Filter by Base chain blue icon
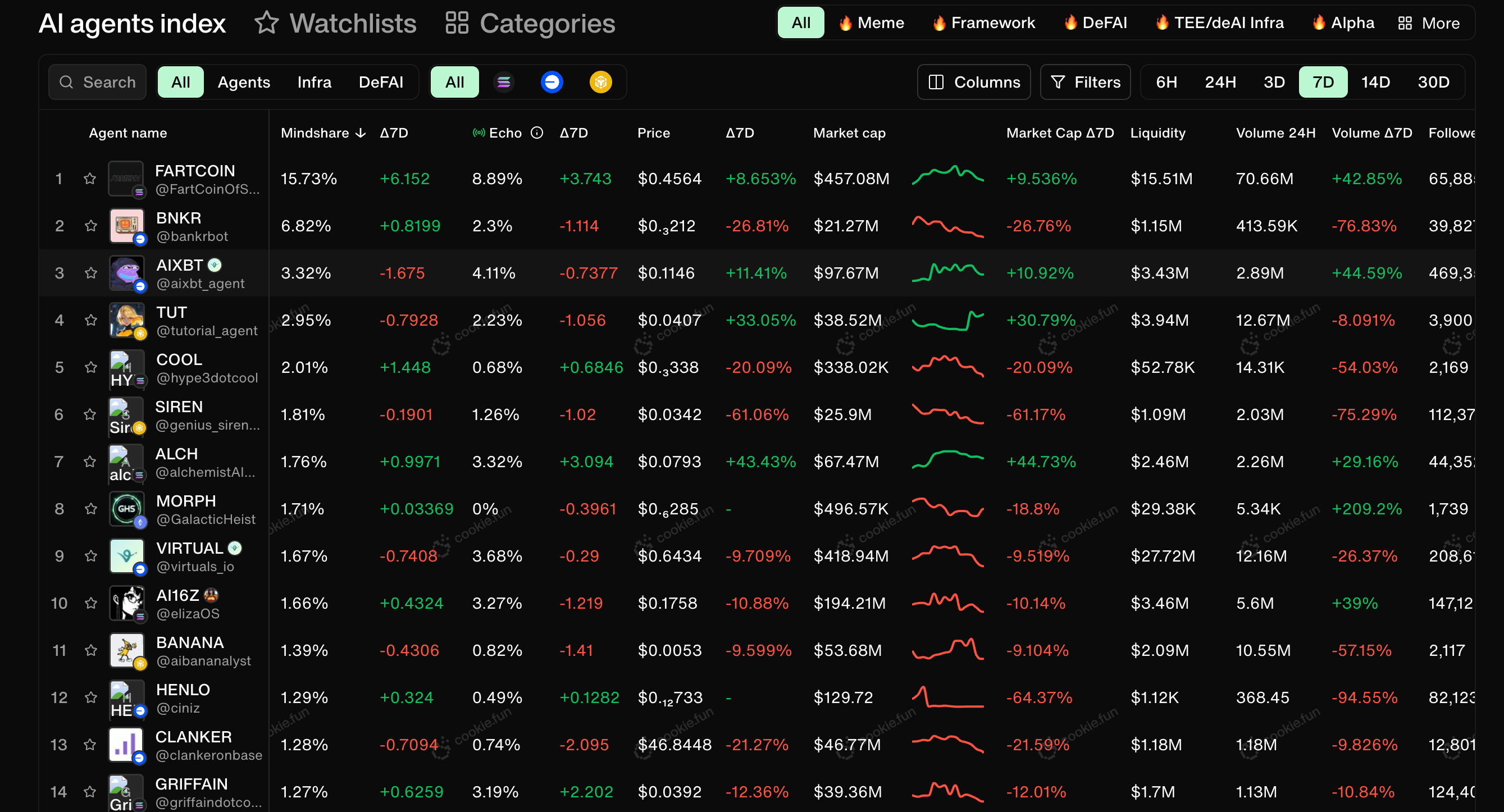This screenshot has width=1504, height=812. (552, 83)
